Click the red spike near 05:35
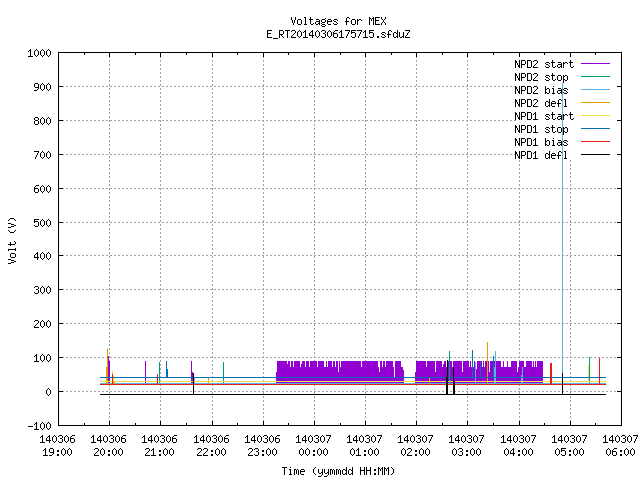This screenshot has width=640, height=480. point(599,371)
